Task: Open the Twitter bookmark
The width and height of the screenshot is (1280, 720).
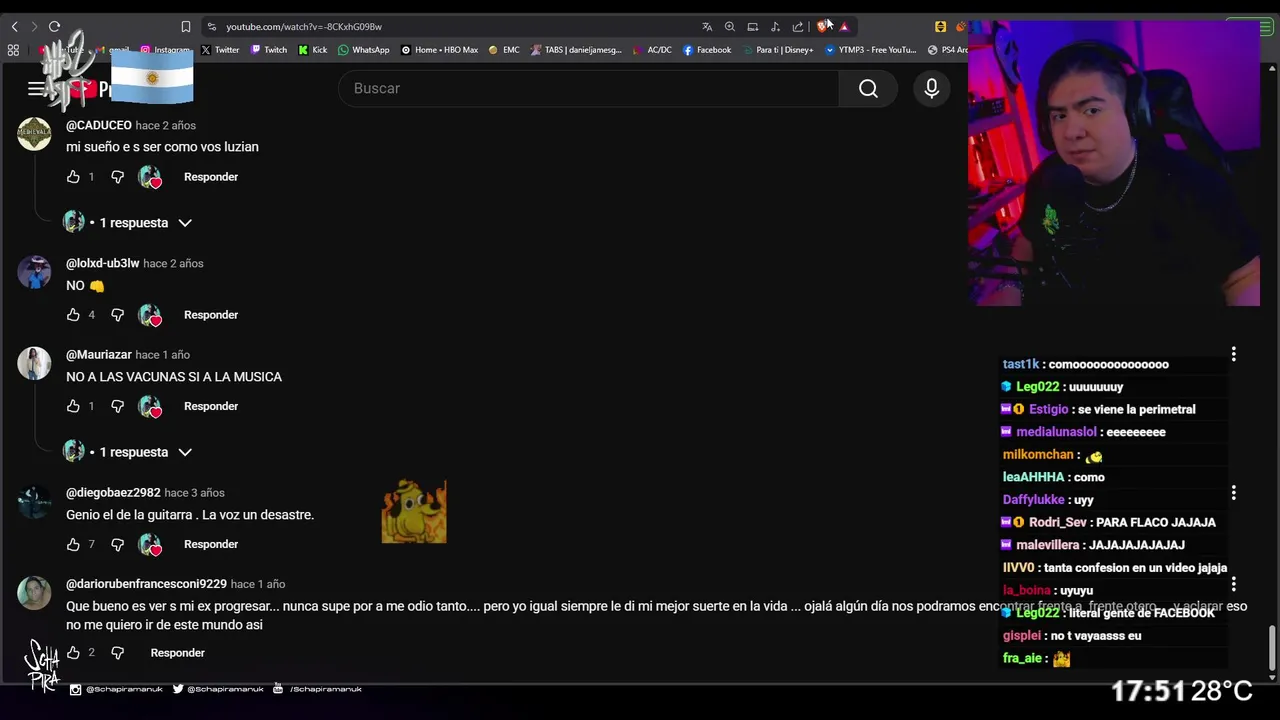Action: tap(220, 50)
